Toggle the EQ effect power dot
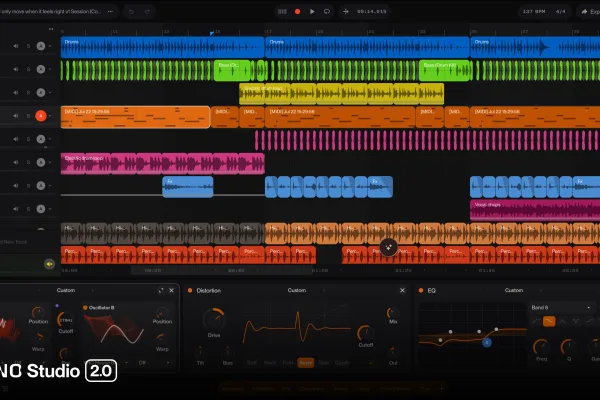The width and height of the screenshot is (600, 400). (421, 291)
